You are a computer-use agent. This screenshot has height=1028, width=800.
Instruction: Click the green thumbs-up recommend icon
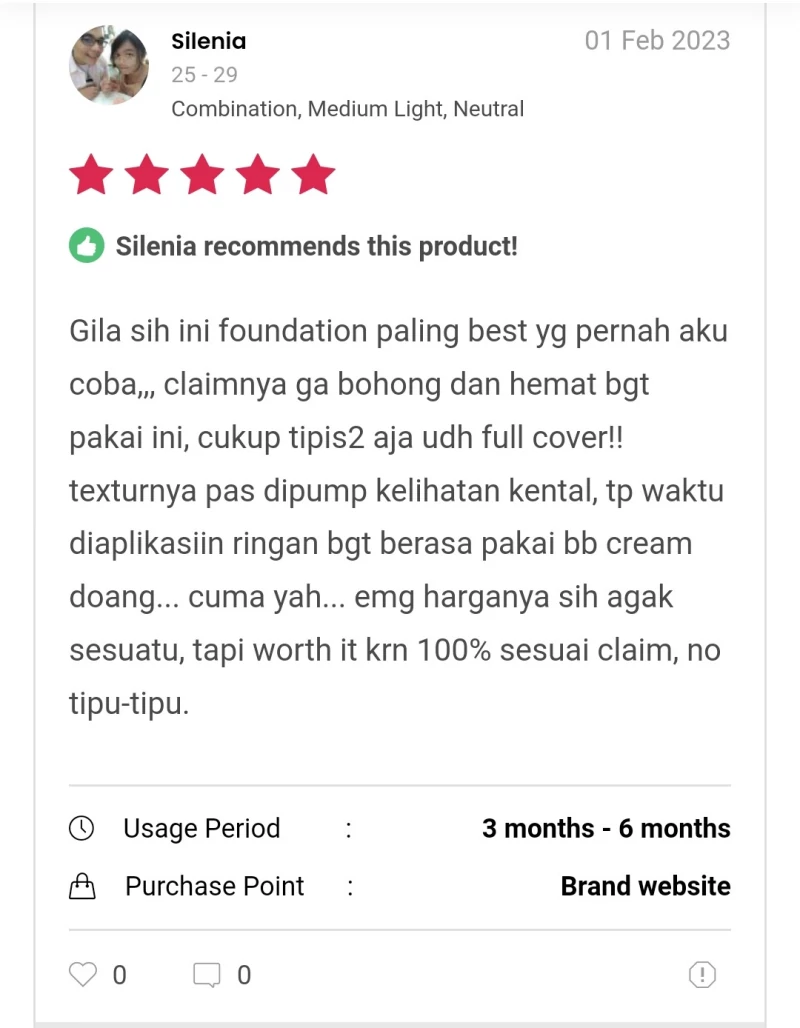[86, 245]
